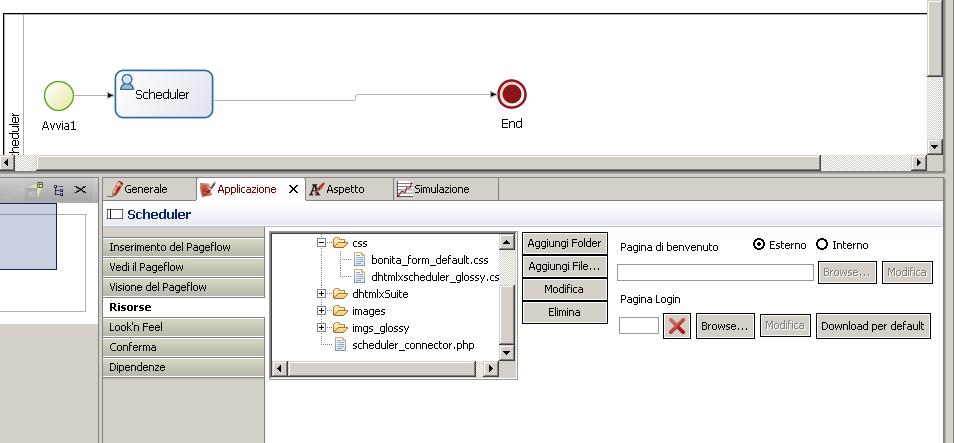Click the End label text
Image resolution: width=954 pixels, height=443 pixels.
point(512,124)
